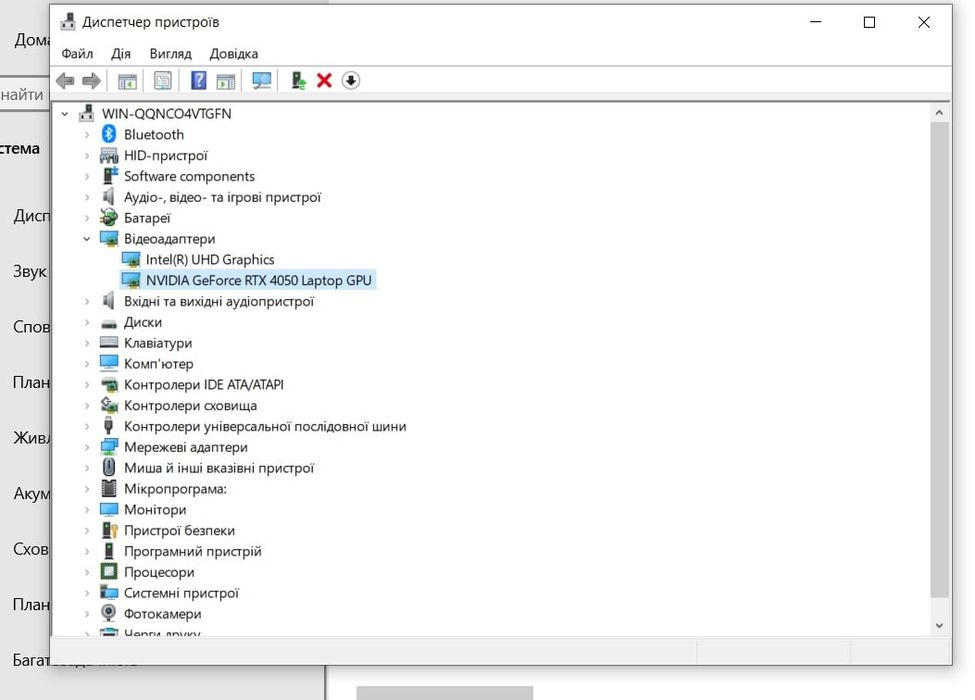Select the WIN-QQNCO4VTGFN computer label
The image size is (975, 700).
point(167,114)
